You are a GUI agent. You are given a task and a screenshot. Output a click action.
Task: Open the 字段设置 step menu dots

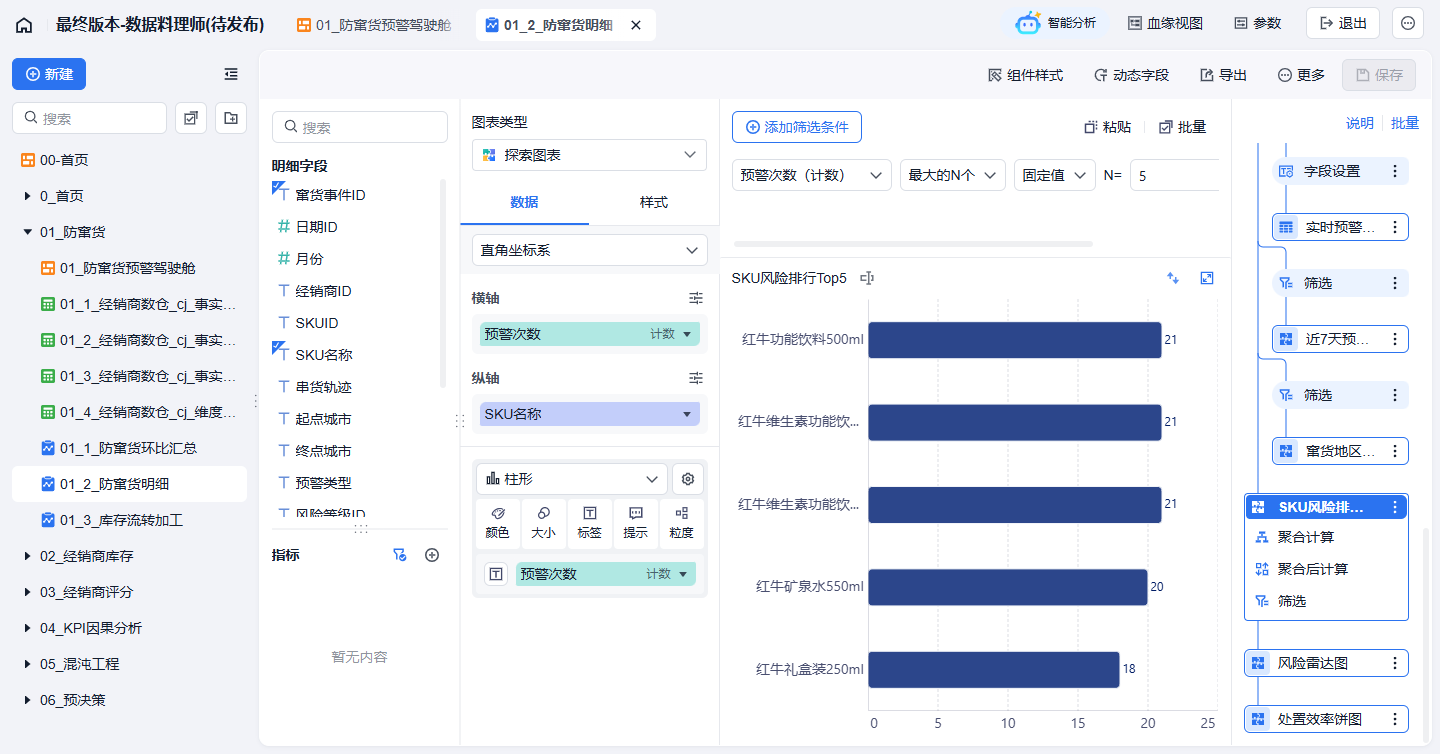click(x=1395, y=171)
